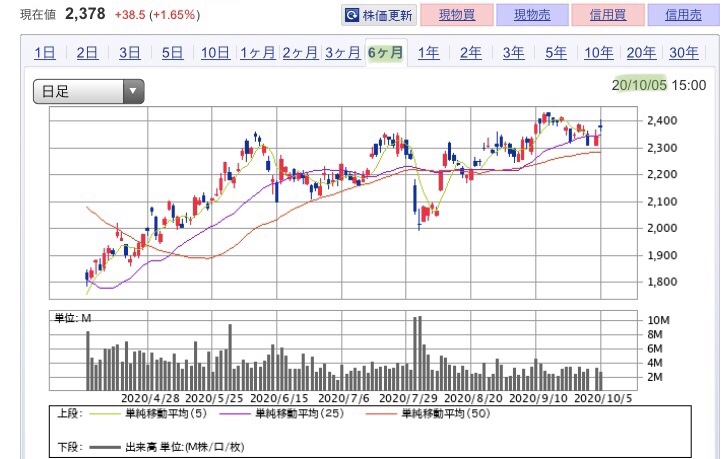Click the 信用売 button
The height and width of the screenshot is (459, 727).
click(683, 15)
